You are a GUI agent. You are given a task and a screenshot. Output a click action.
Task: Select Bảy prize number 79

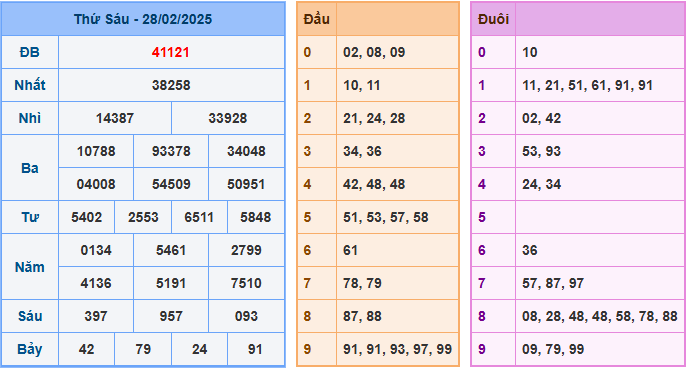143,349
